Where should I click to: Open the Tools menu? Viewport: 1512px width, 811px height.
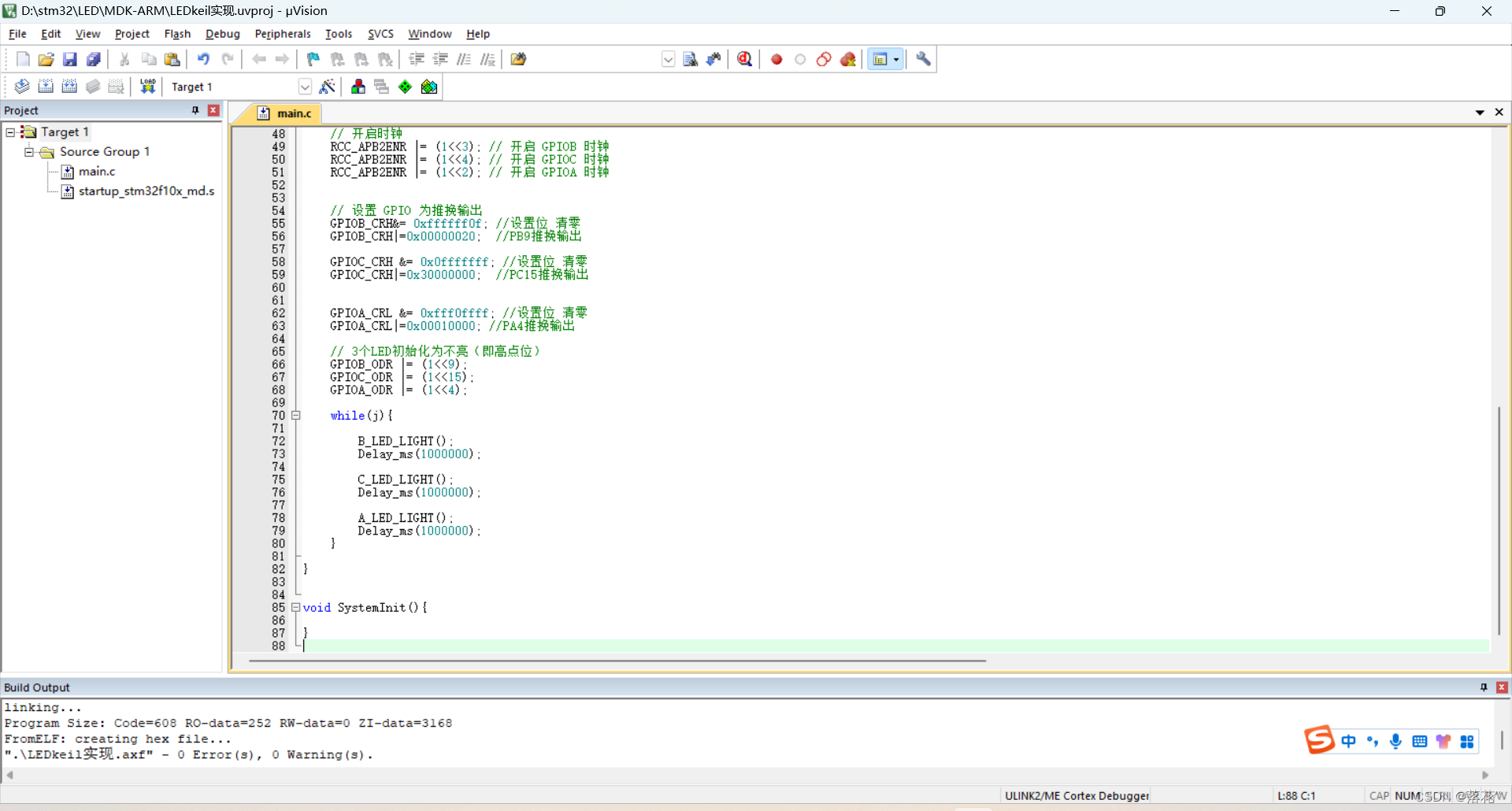339,34
